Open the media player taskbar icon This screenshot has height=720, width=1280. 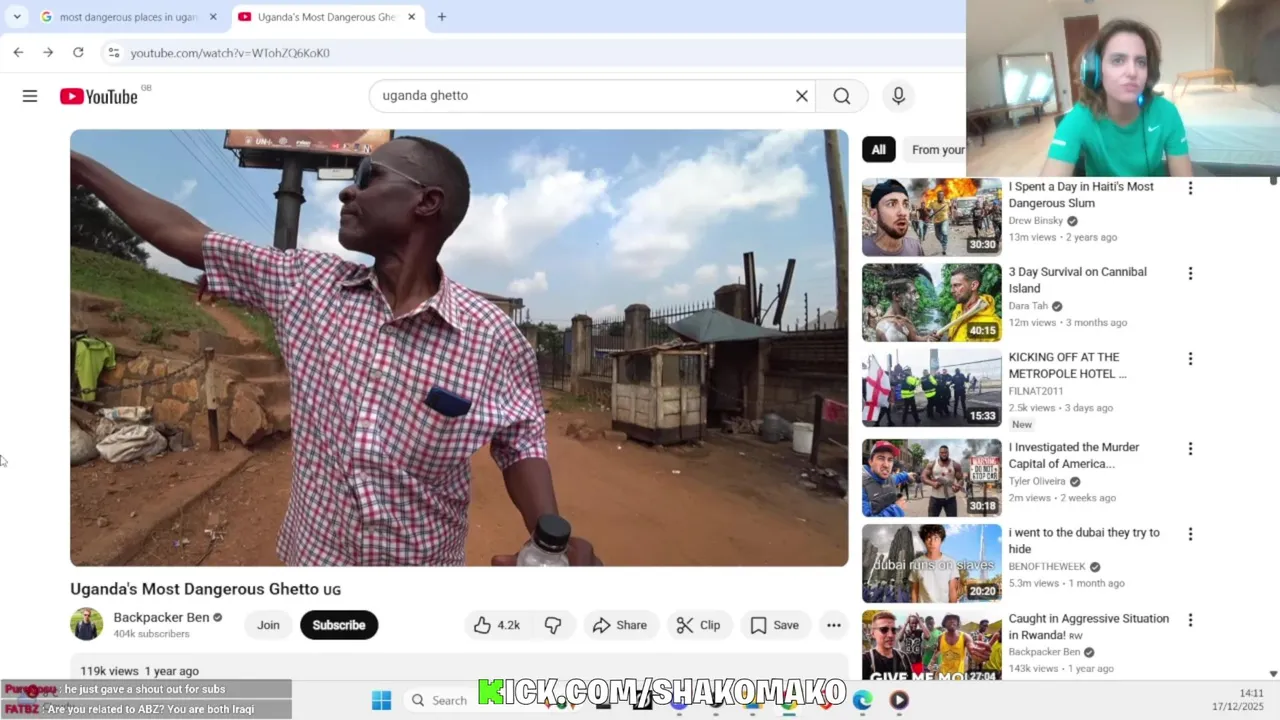(899, 700)
